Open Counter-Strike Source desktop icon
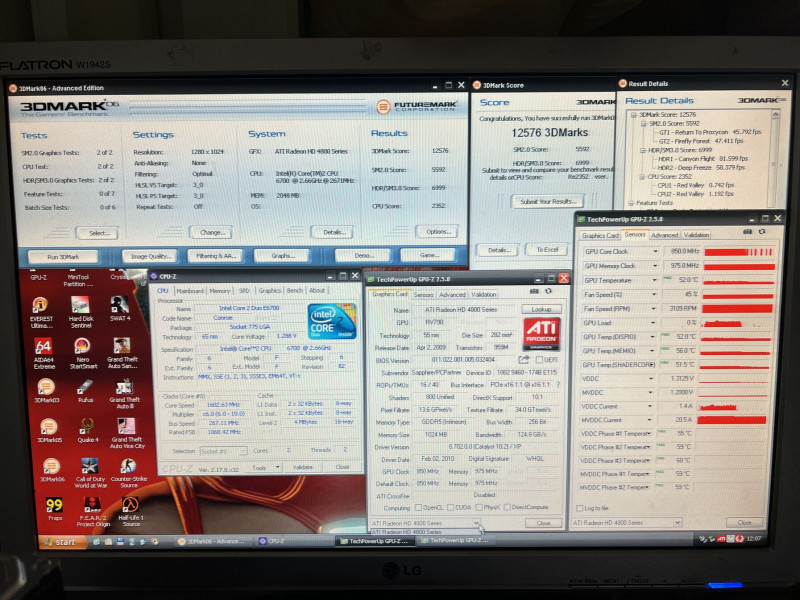 pyautogui.click(x=129, y=473)
